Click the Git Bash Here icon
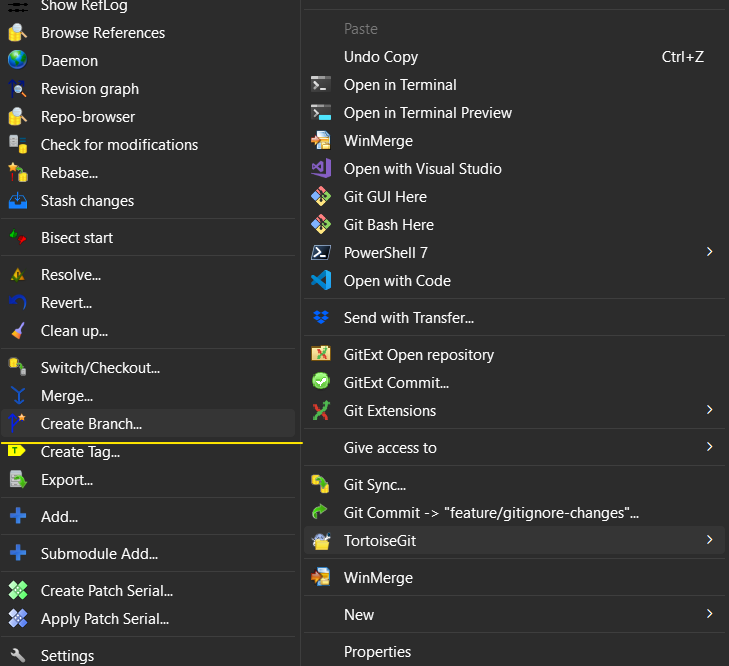Screen dimensions: 729x666 (x=321, y=224)
